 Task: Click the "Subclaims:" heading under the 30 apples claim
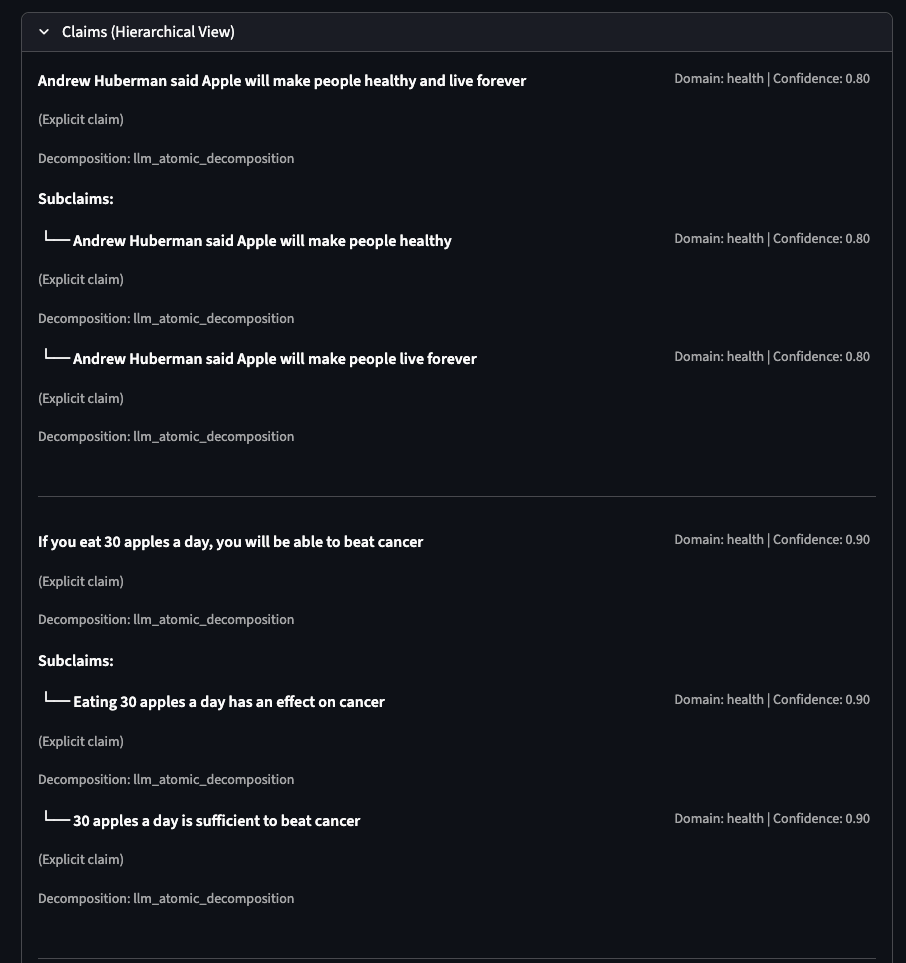[x=76, y=661]
